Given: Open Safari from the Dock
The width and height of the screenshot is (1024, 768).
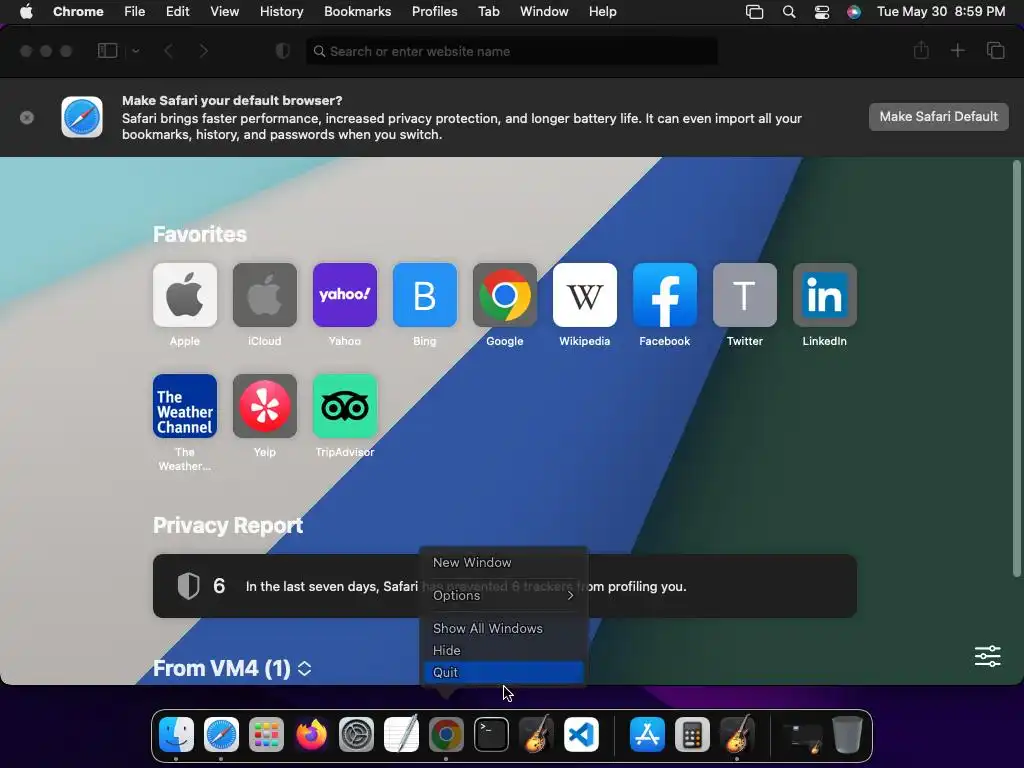Looking at the screenshot, I should 221,735.
